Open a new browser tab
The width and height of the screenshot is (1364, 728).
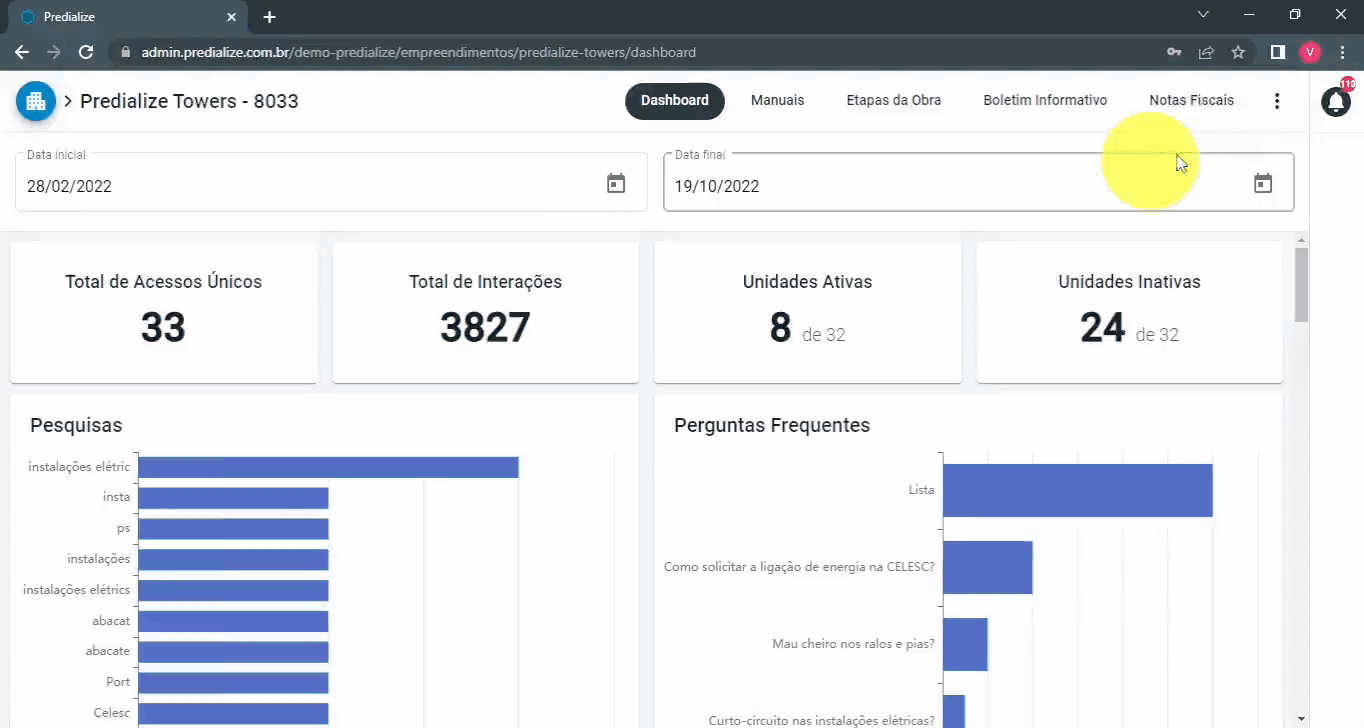pyautogui.click(x=269, y=17)
